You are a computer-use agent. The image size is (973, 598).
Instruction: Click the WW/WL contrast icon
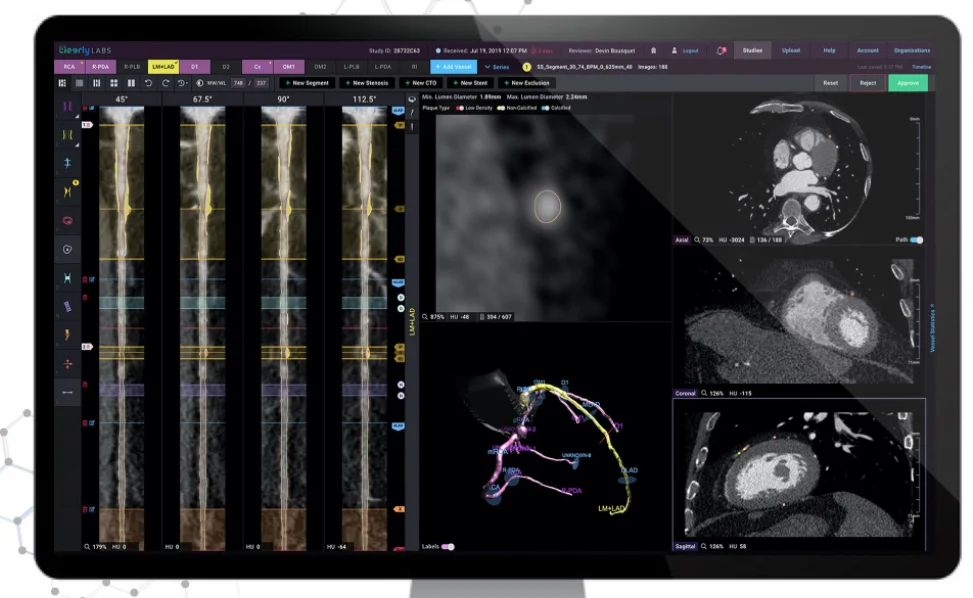(x=200, y=83)
